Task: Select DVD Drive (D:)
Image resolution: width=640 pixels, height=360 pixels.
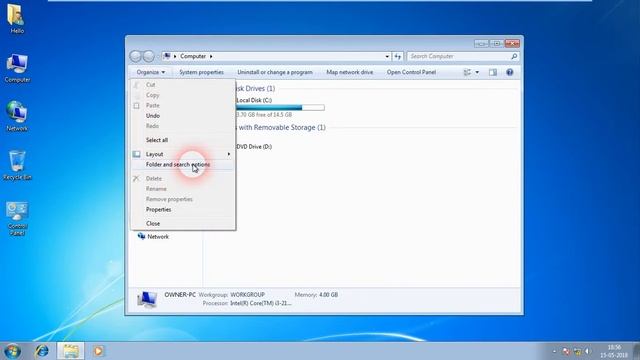Action: (x=254, y=147)
